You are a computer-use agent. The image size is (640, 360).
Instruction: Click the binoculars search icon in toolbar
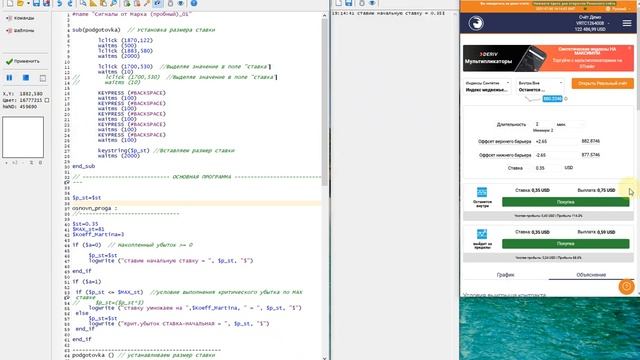click(113, 3)
